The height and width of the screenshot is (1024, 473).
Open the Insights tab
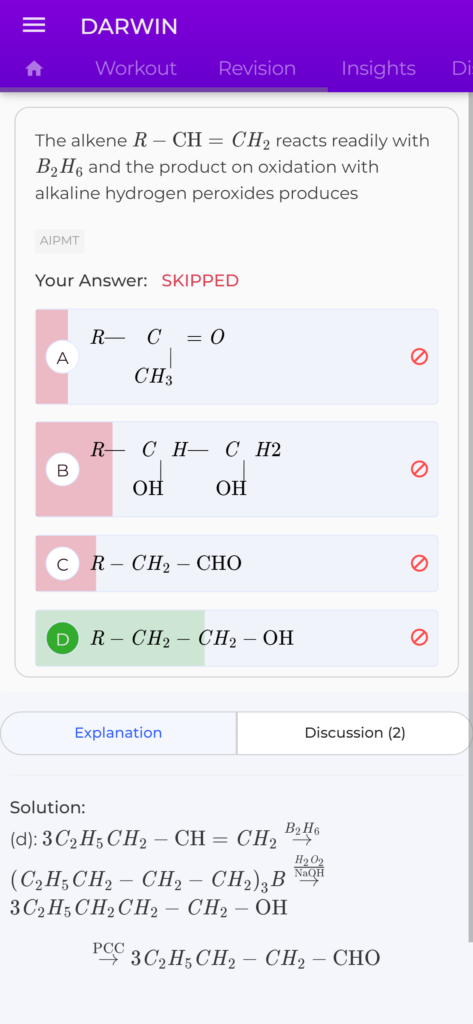click(378, 69)
